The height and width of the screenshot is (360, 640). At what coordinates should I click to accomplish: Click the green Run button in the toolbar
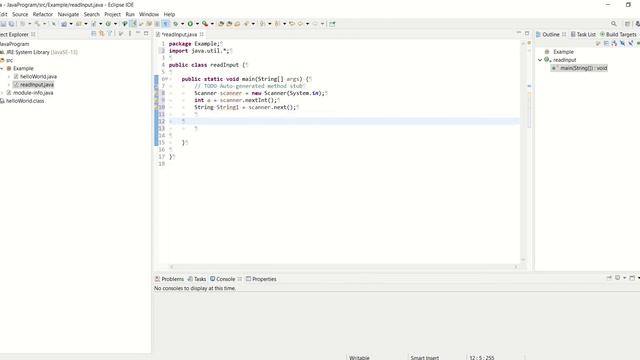pos(190,24)
